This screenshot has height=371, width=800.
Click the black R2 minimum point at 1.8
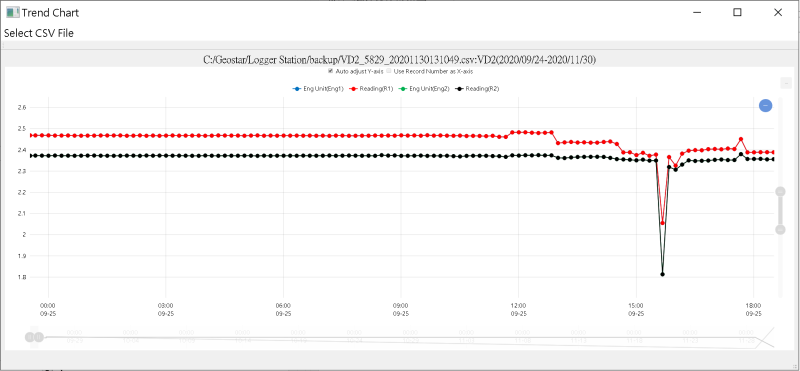(662, 275)
